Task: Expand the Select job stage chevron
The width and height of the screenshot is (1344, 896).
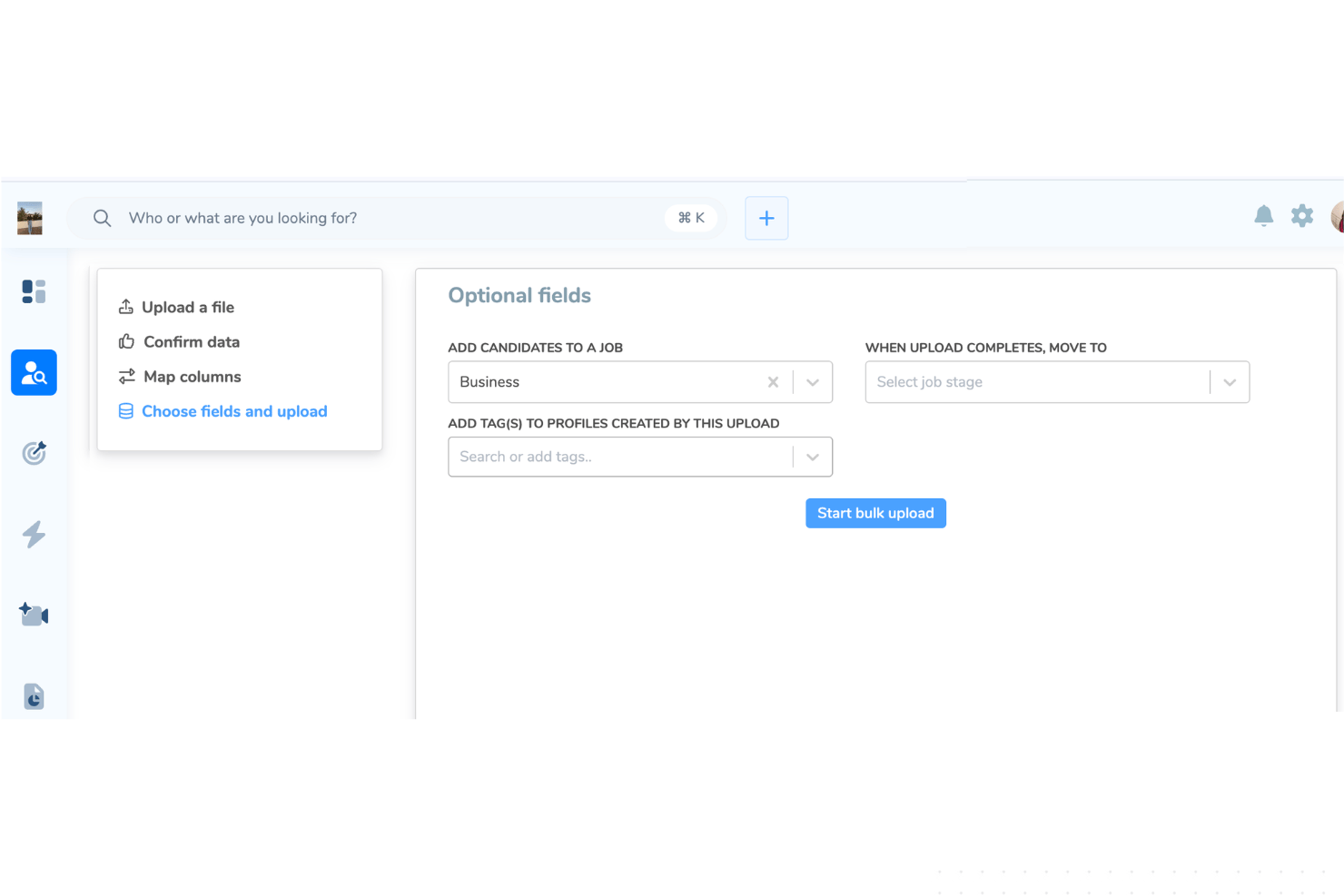Action: [x=1230, y=382]
